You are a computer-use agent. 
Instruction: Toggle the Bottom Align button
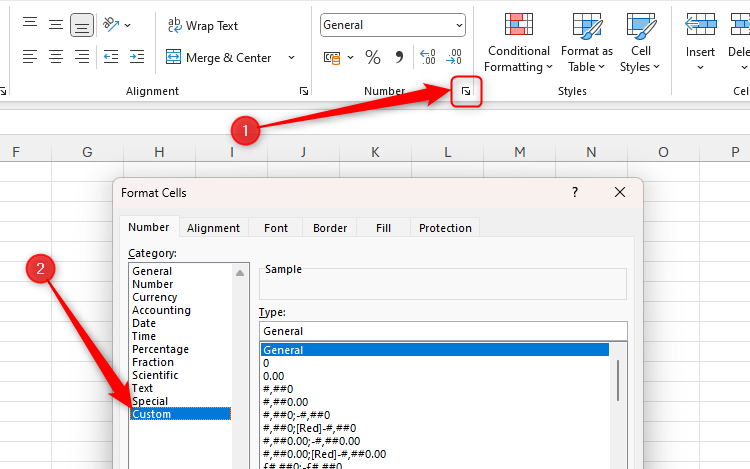coord(82,25)
